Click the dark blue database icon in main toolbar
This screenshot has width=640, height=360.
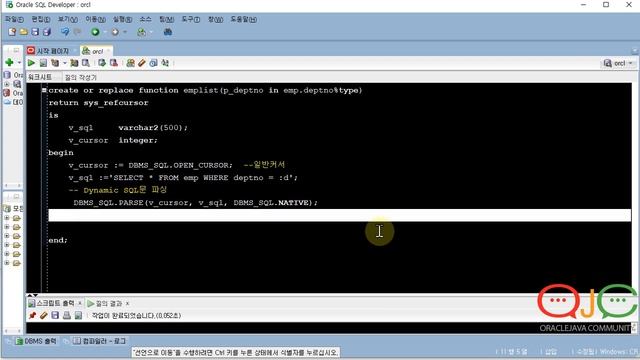pyautogui.click(x=167, y=32)
